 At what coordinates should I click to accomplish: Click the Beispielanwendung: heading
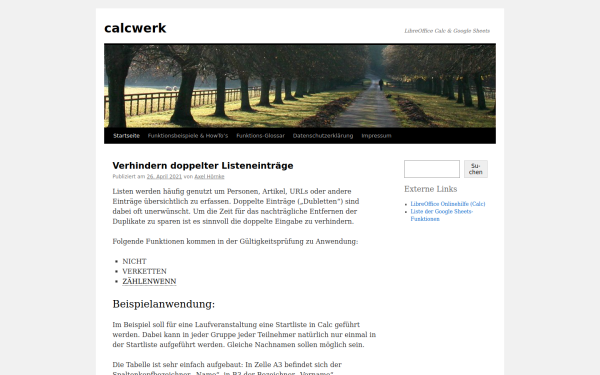tap(163, 304)
